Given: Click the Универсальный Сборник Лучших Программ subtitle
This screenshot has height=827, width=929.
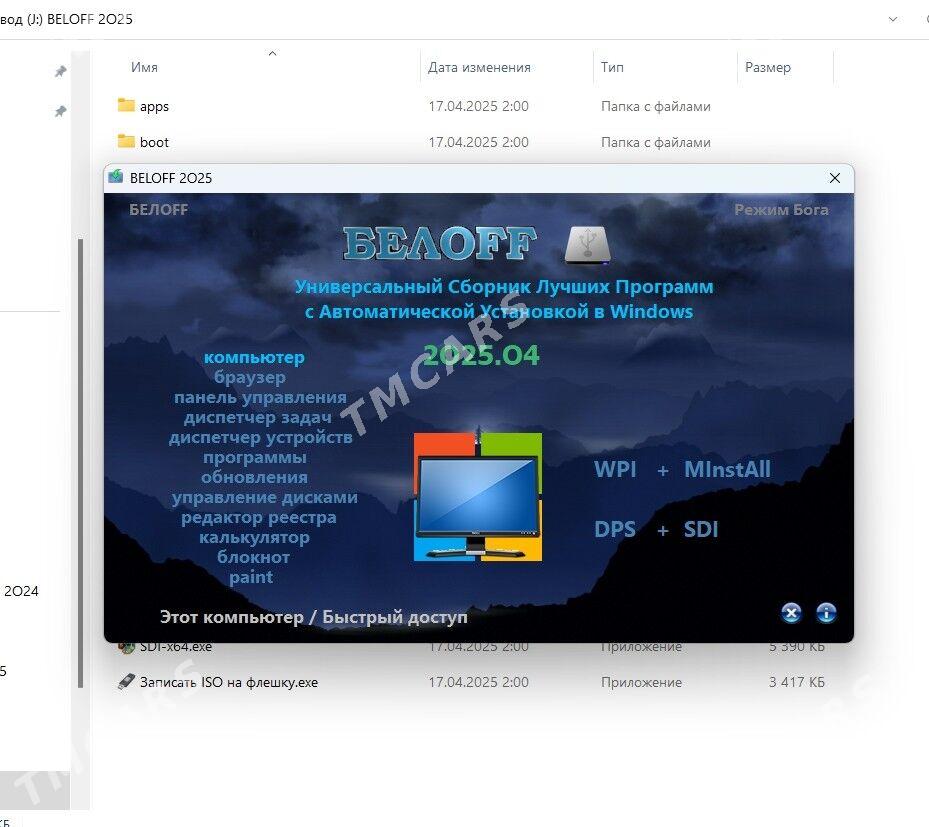Looking at the screenshot, I should pos(504,287).
